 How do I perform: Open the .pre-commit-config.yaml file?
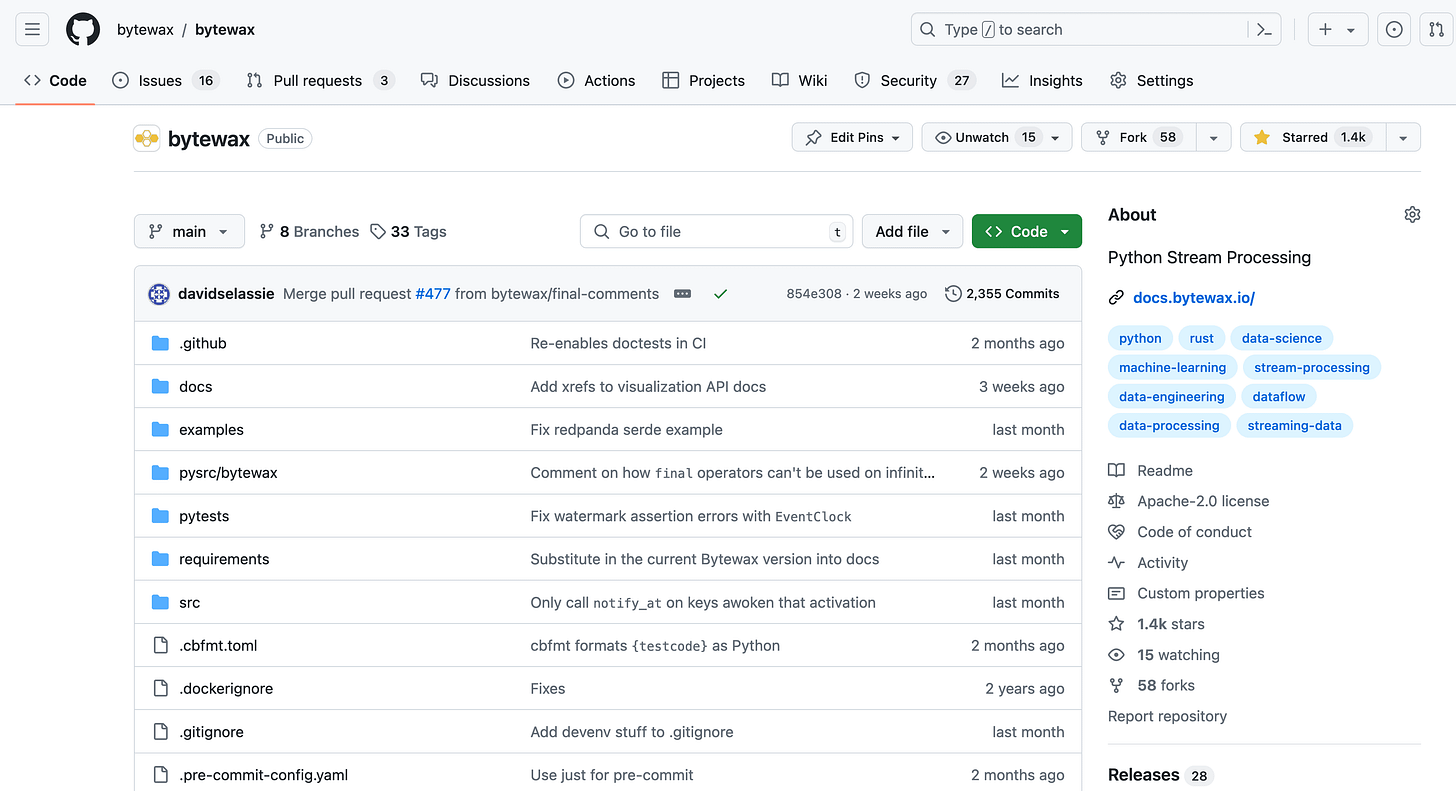pyautogui.click(x=263, y=775)
